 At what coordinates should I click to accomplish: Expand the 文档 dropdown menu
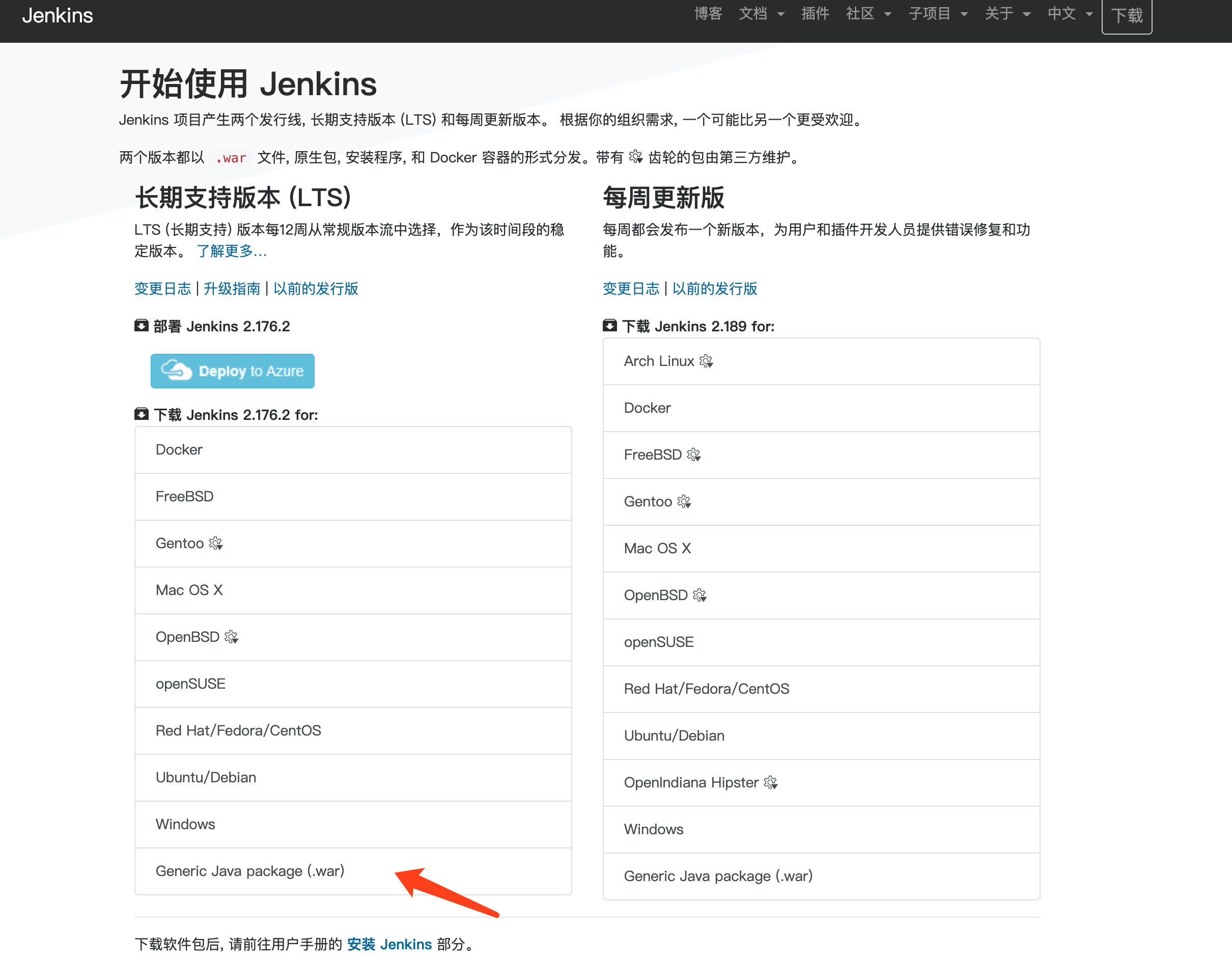(x=762, y=14)
